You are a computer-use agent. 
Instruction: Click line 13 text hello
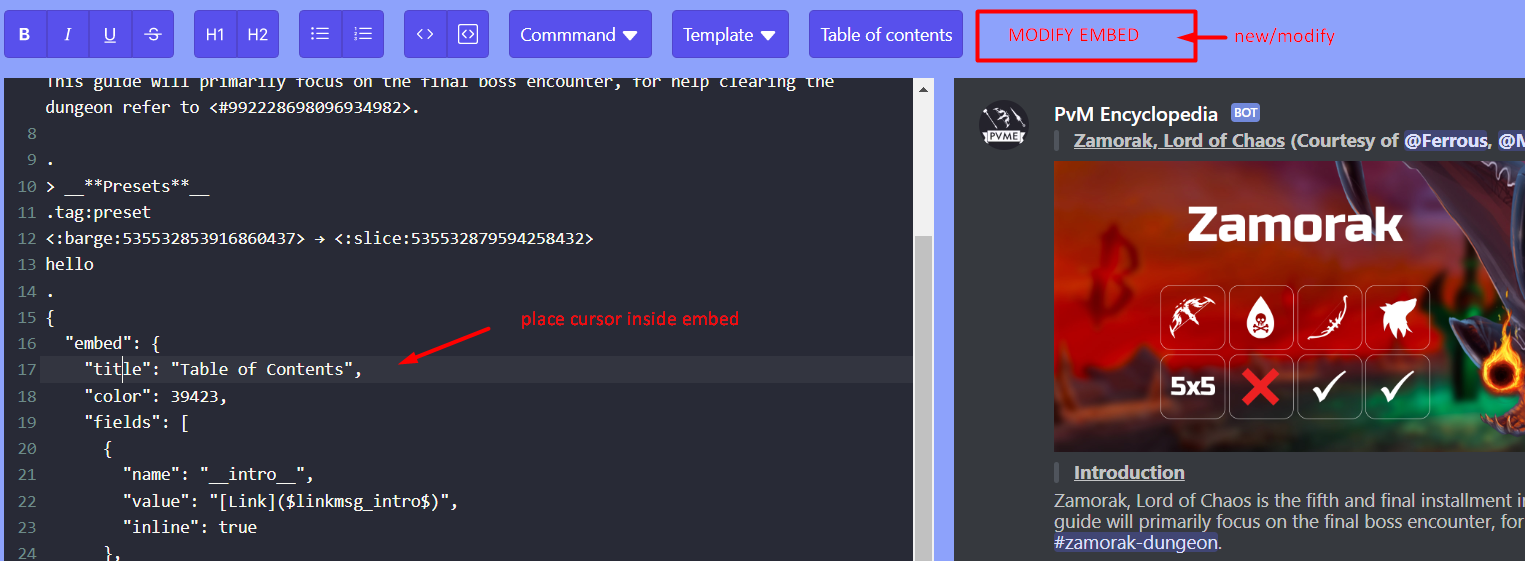coord(69,264)
